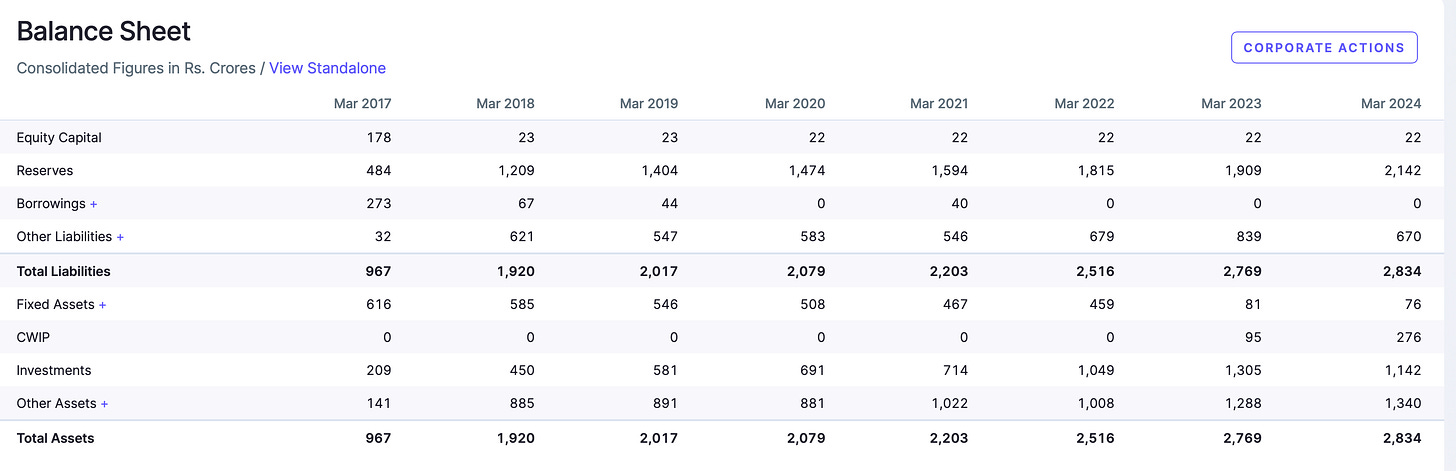
Task: Click Fixed Assets value 467 for Mar 2021
Action: pyautogui.click(x=954, y=304)
